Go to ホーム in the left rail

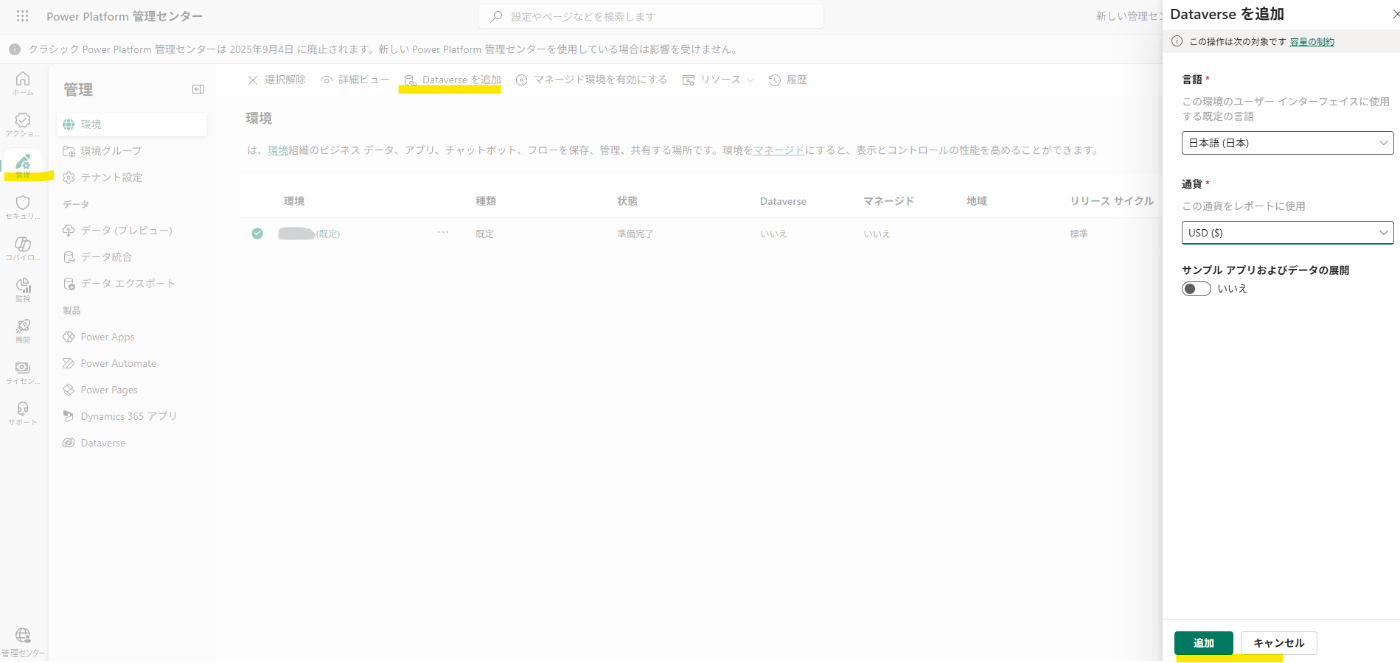tap(22, 83)
